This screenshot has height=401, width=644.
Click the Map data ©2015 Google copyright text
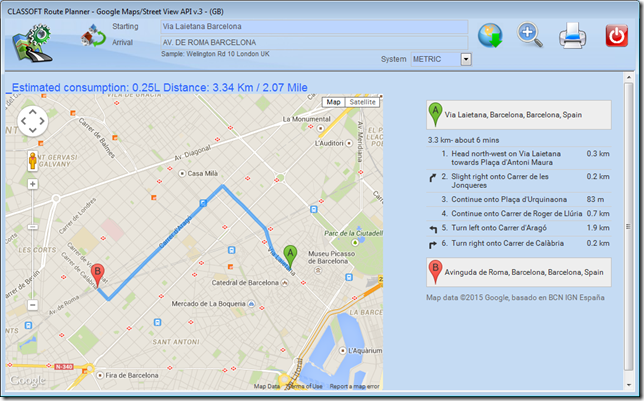515,297
